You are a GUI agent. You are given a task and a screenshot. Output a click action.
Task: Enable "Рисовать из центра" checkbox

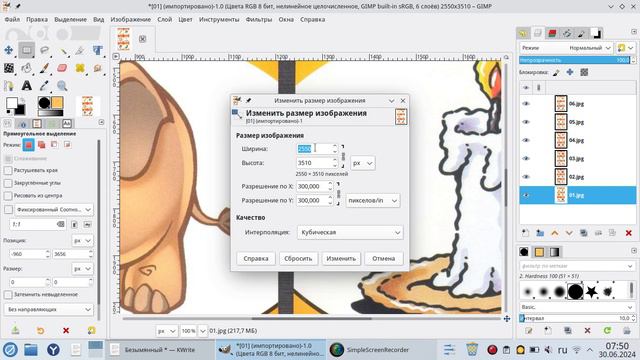click(8, 196)
